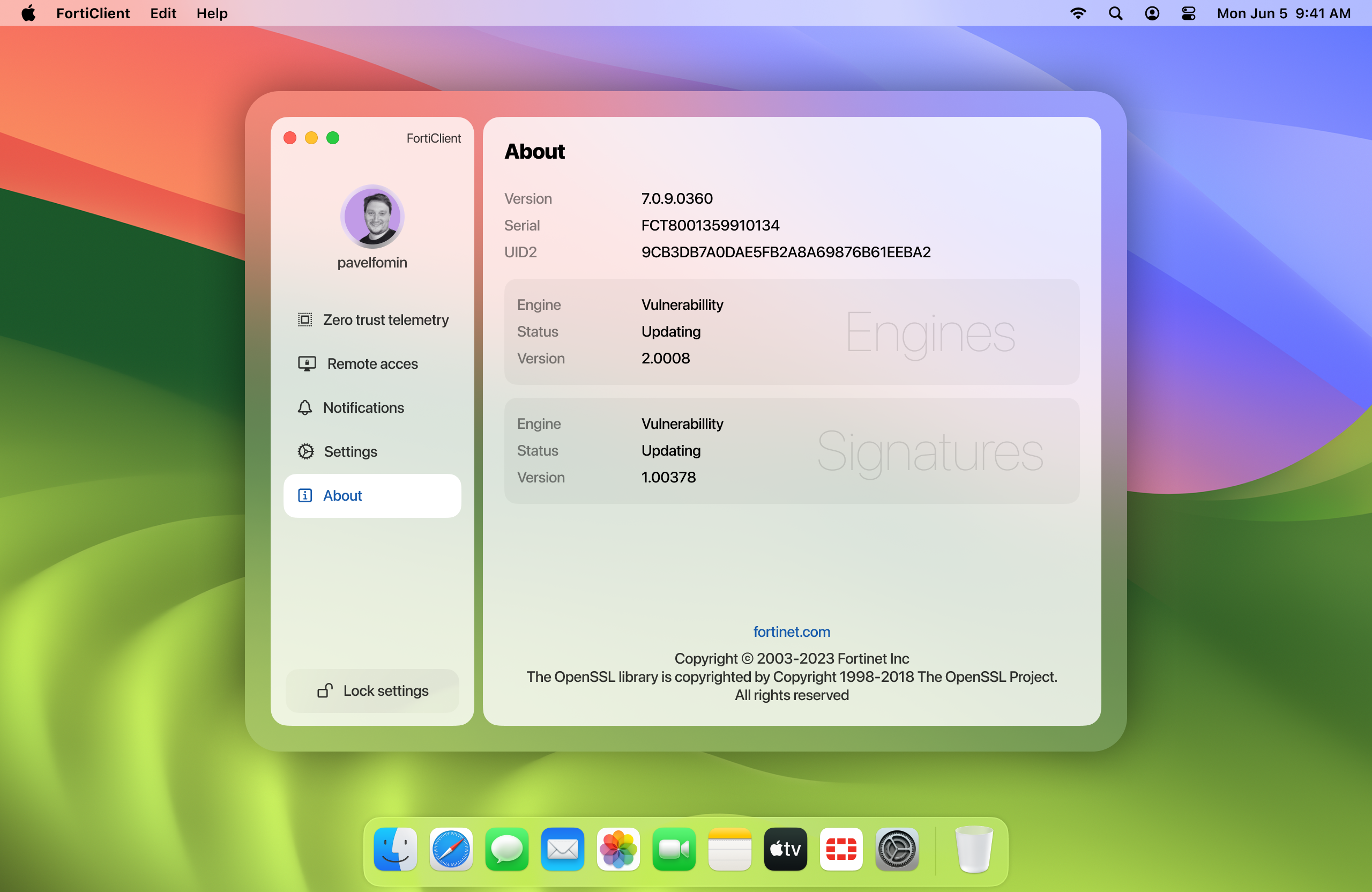
Task: Click the unlocked padlock icon
Action: (325, 690)
